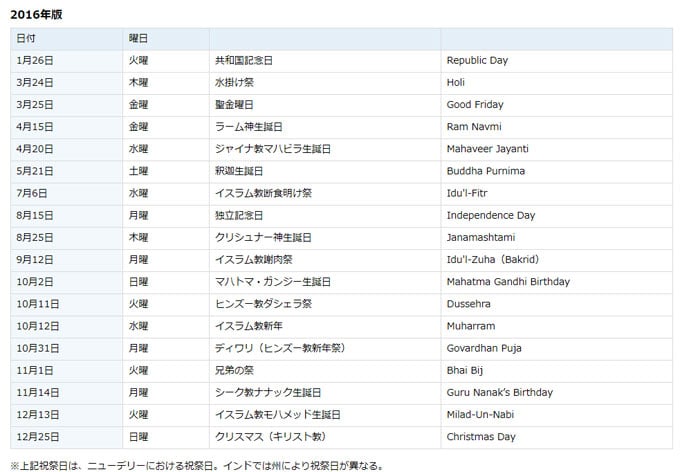Click the date cell '1月26日'
Viewport: 680px width, 472px height.
(x=67, y=61)
